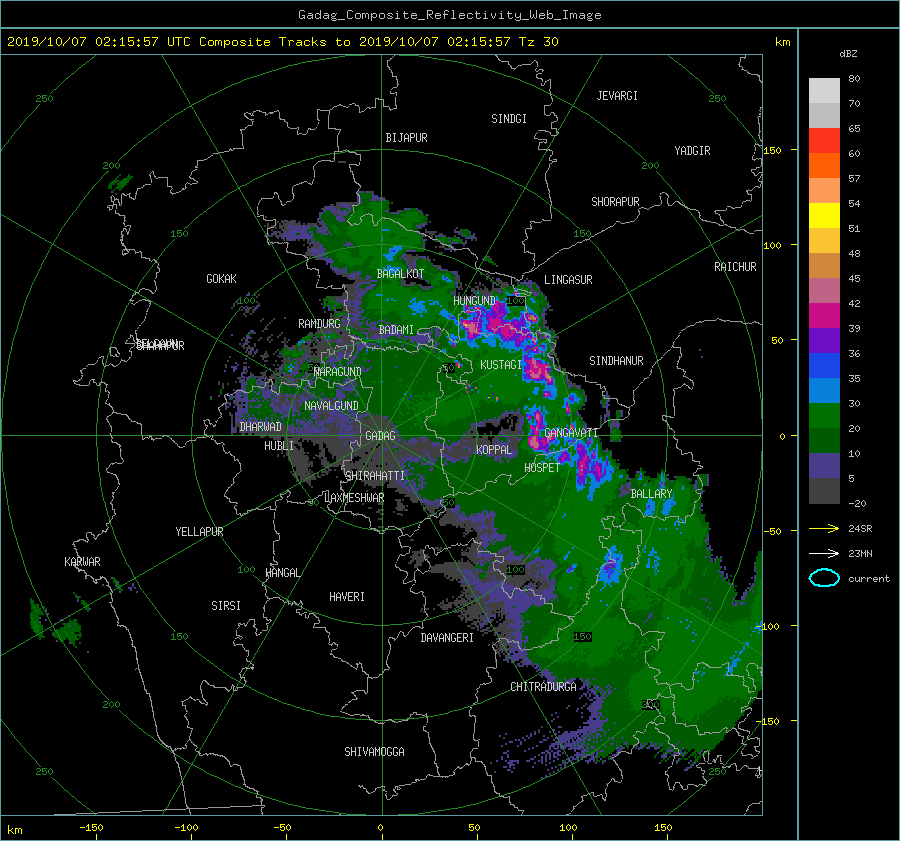Click the 150 km tick on right axis
The height and width of the screenshot is (841, 900).
[x=773, y=150]
